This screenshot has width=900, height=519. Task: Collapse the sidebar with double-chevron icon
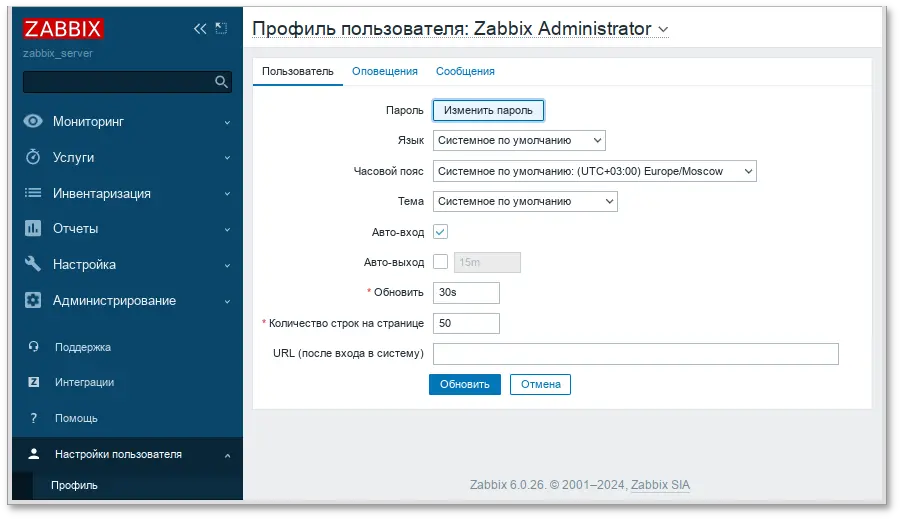pos(200,29)
